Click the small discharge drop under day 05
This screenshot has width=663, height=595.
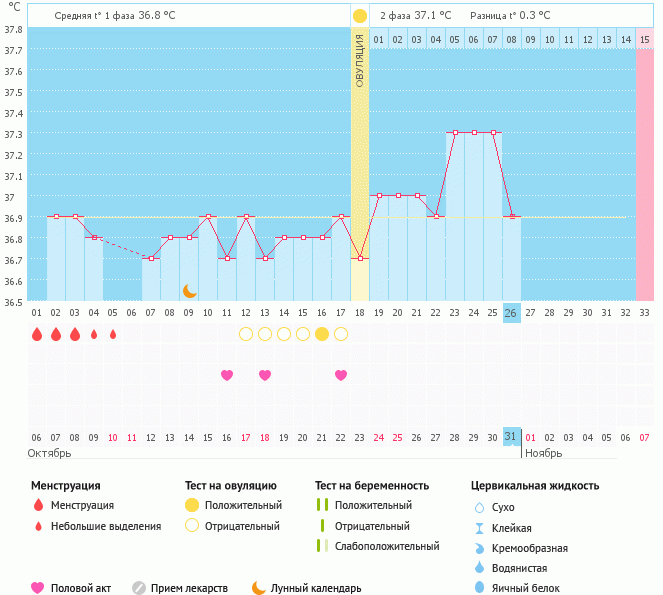[113, 334]
